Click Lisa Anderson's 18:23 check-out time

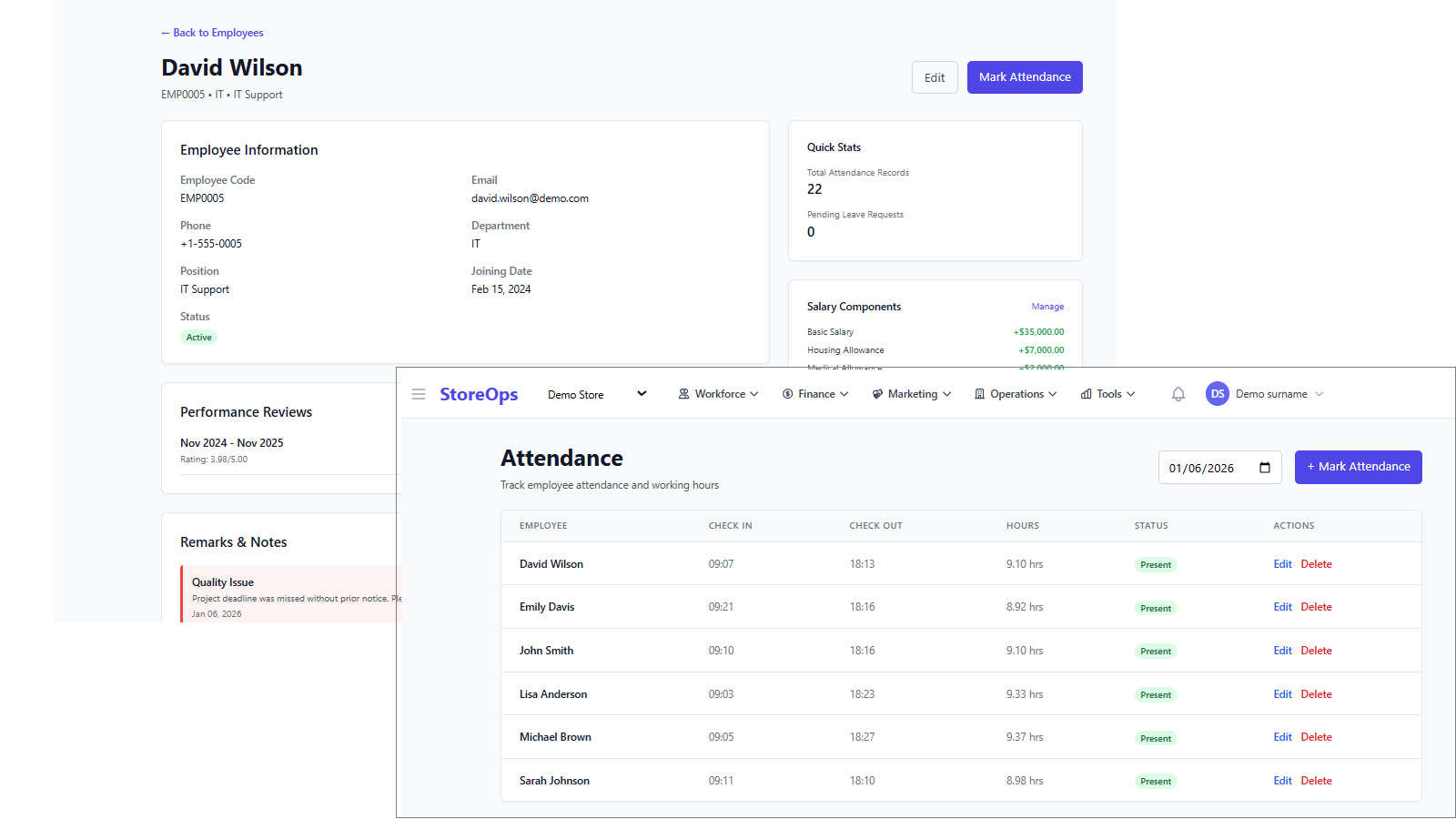[862, 694]
